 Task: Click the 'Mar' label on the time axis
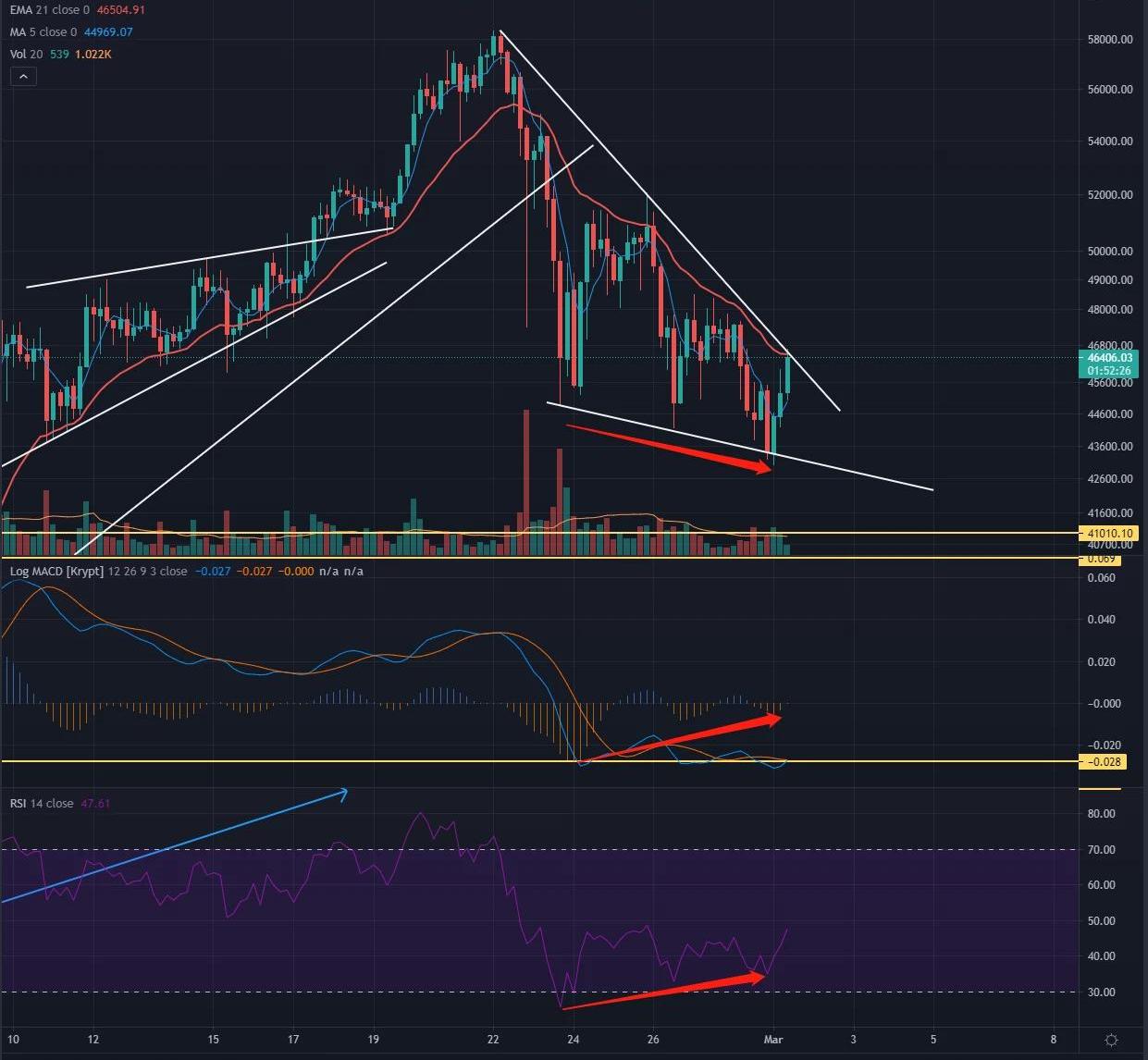[x=773, y=1040]
